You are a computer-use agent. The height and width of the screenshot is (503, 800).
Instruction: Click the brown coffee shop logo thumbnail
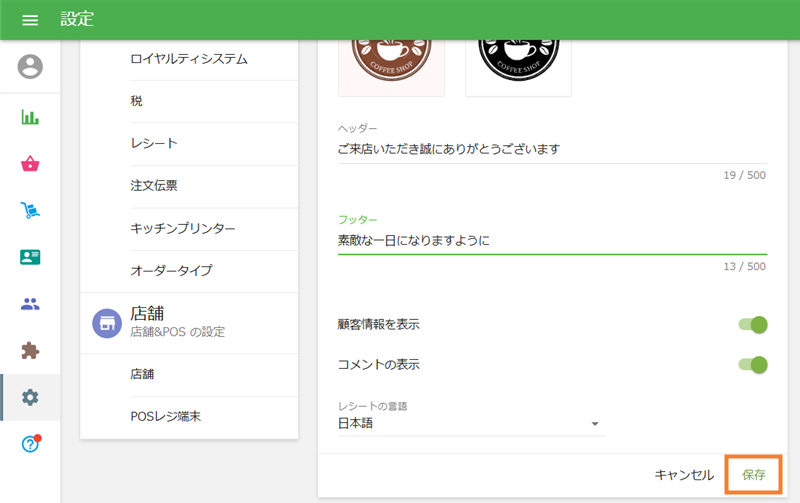pos(391,67)
